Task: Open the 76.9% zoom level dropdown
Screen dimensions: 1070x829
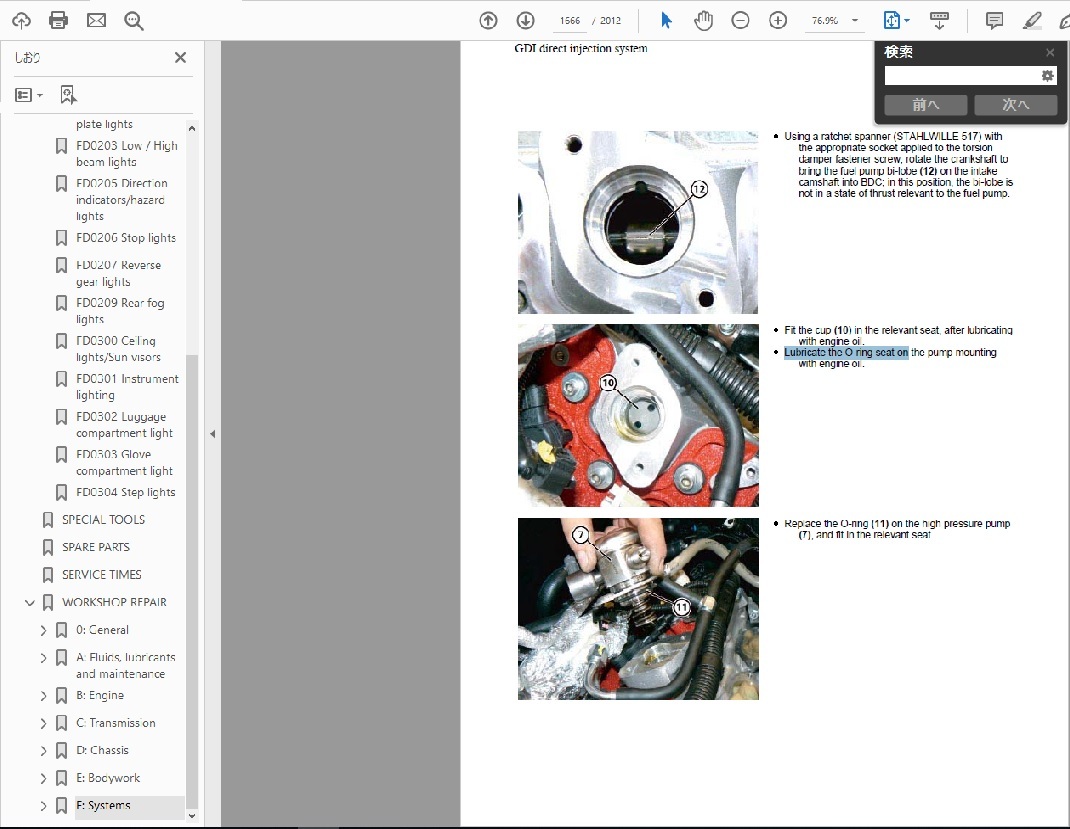Action: click(855, 20)
